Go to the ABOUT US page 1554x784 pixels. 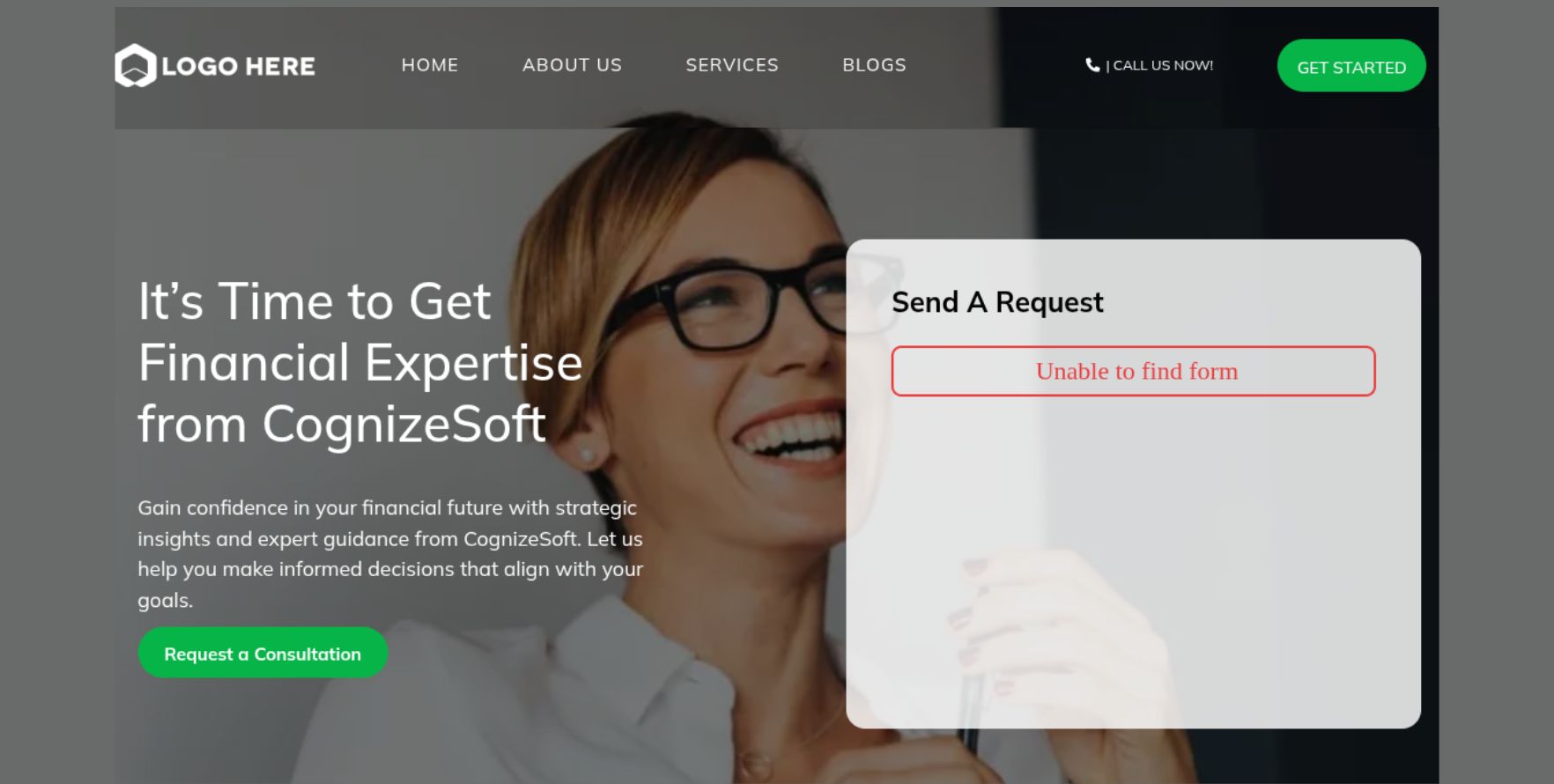[573, 65]
